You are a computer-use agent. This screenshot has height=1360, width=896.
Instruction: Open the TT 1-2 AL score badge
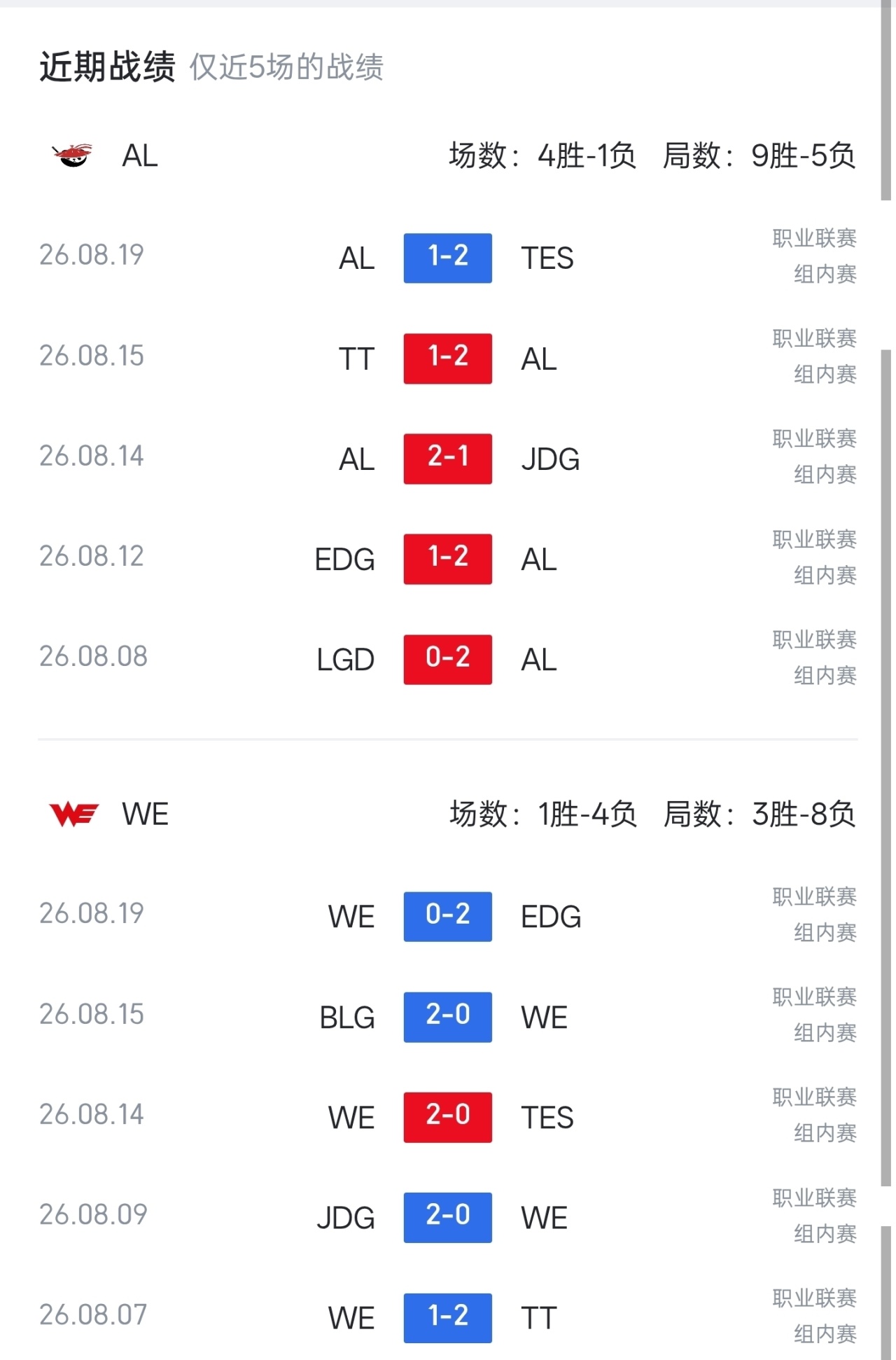447,358
